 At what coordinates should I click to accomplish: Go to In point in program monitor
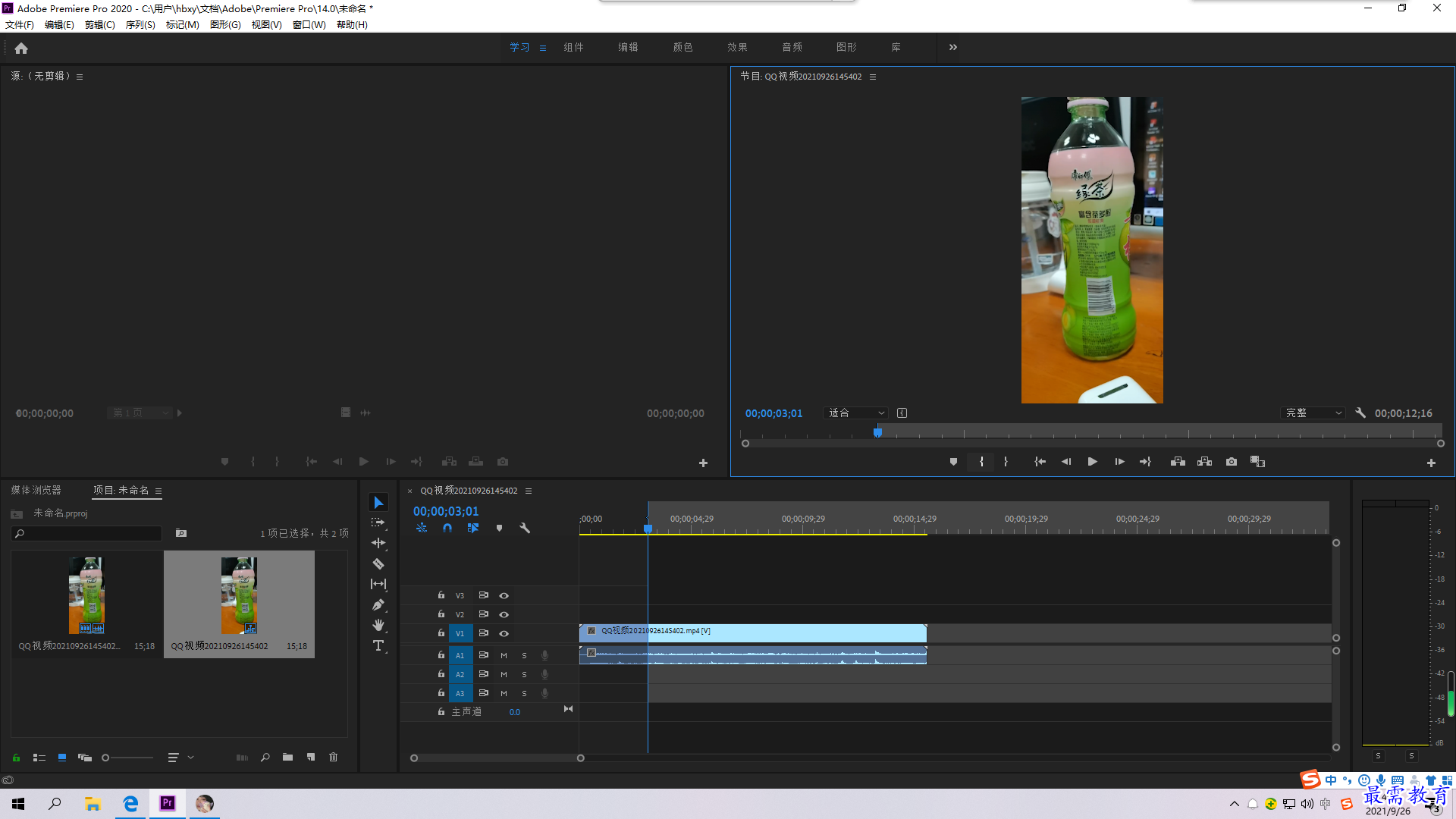[1040, 462]
